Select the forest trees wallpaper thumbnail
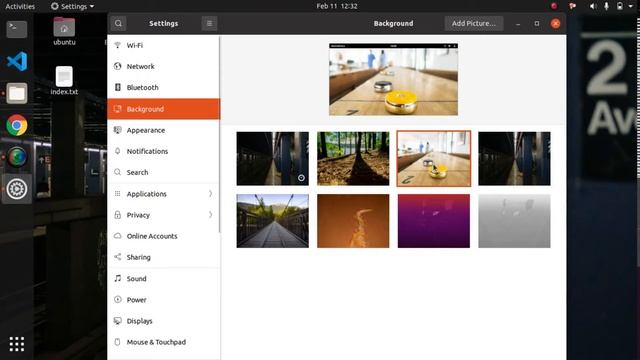The image size is (640, 360). point(353,158)
